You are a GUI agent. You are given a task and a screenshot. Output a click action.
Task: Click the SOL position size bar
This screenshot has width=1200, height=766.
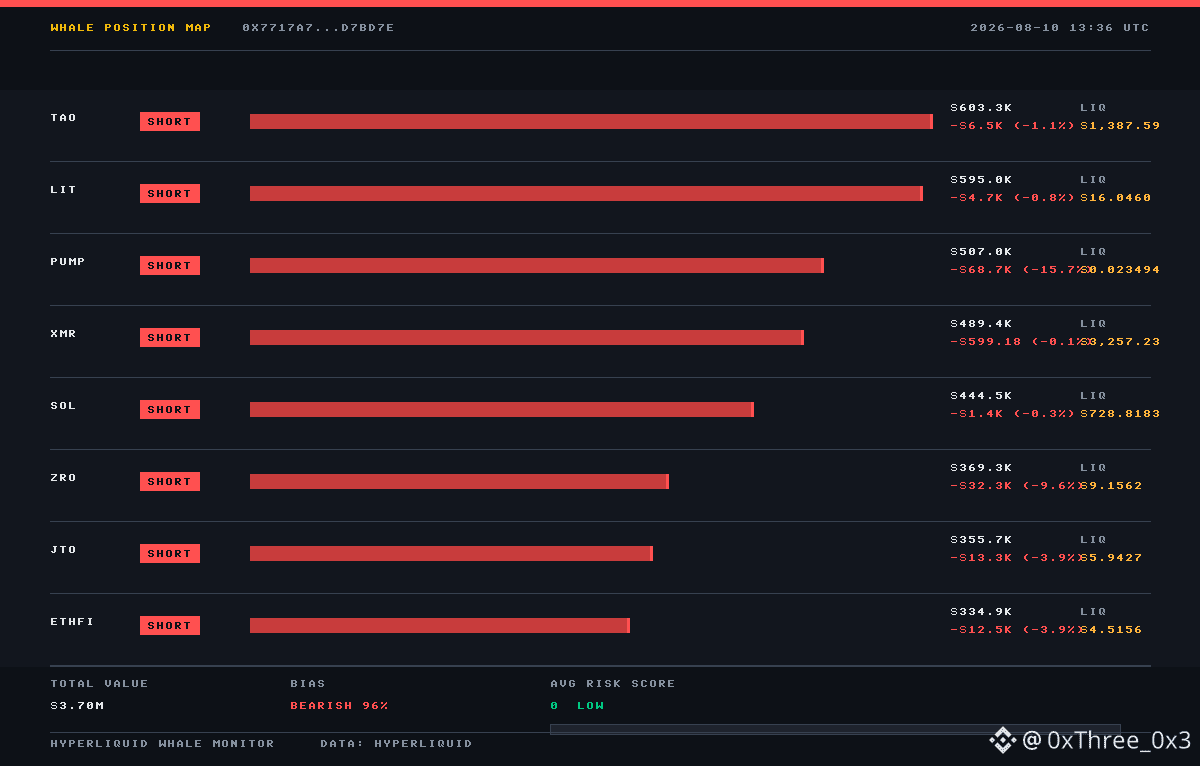coord(502,410)
